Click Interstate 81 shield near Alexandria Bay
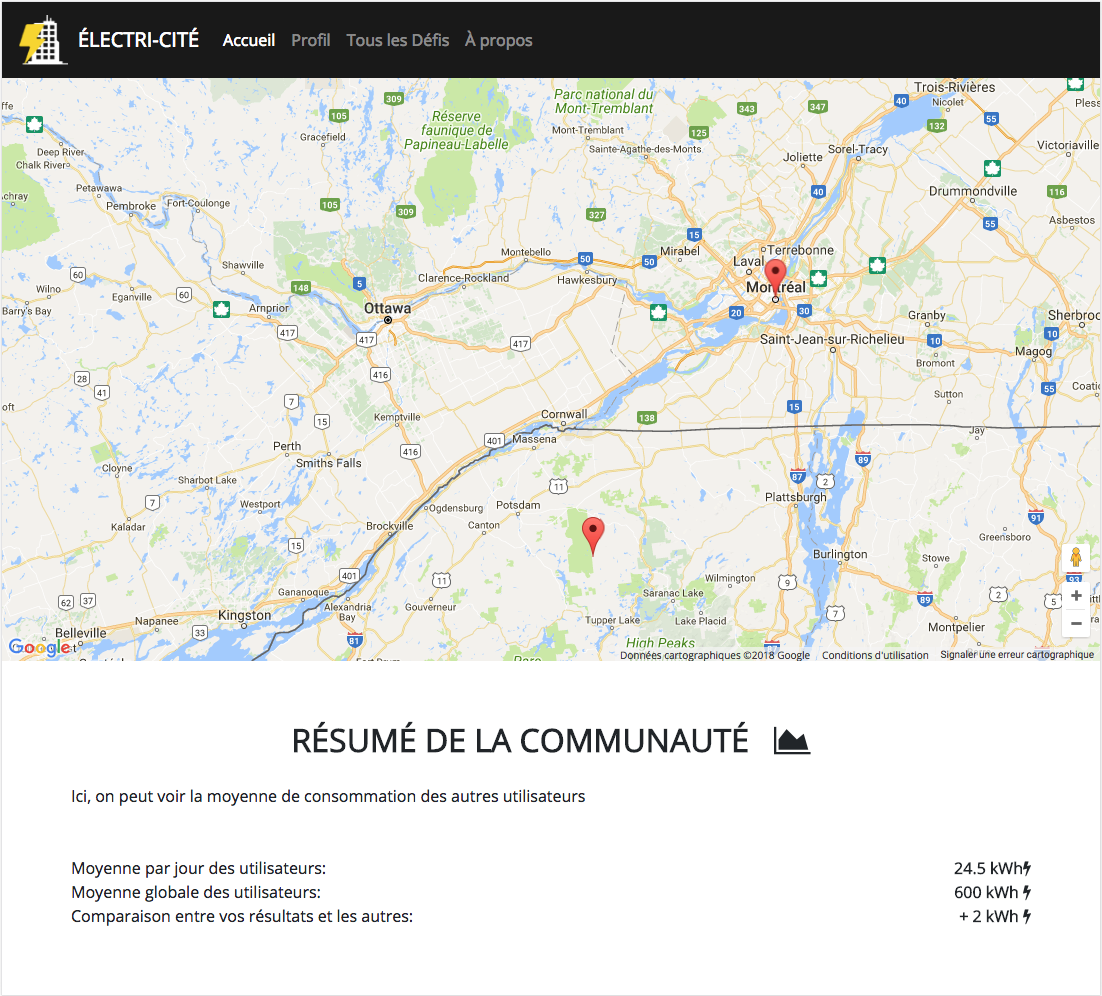Screen dimensions: 1102x996 pyautogui.click(x=354, y=640)
